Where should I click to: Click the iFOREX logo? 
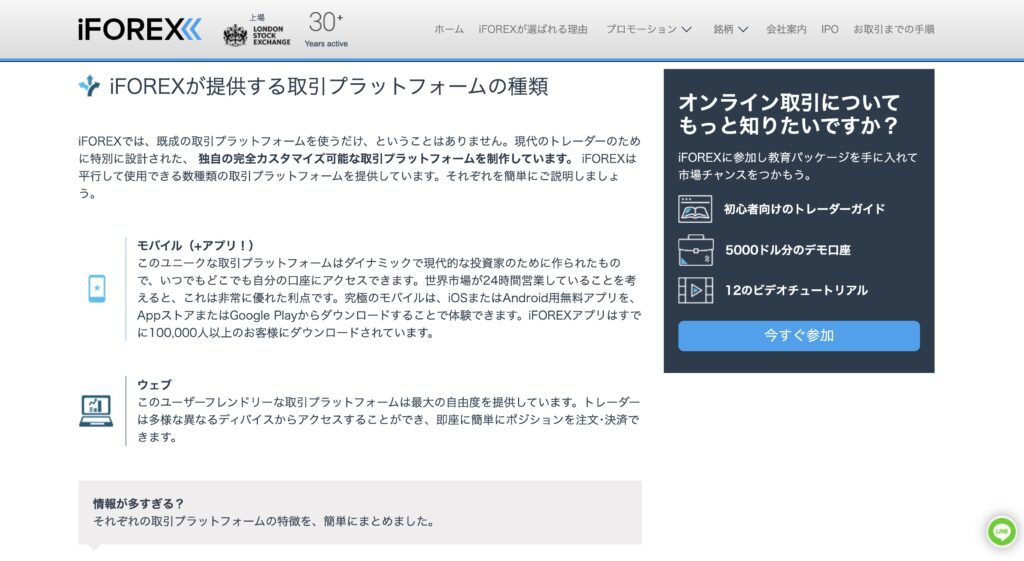(x=140, y=29)
